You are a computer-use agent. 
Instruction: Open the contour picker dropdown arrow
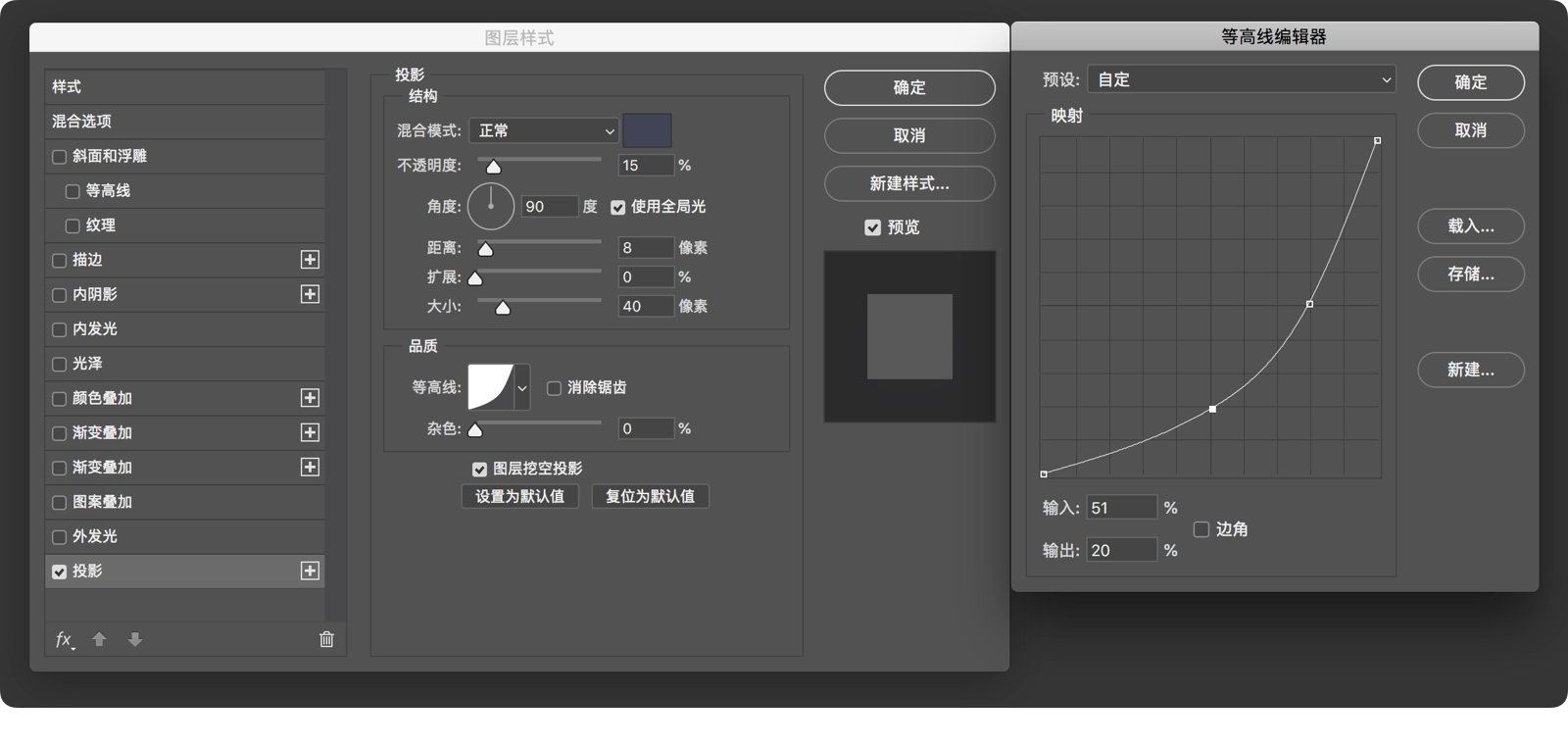click(522, 387)
